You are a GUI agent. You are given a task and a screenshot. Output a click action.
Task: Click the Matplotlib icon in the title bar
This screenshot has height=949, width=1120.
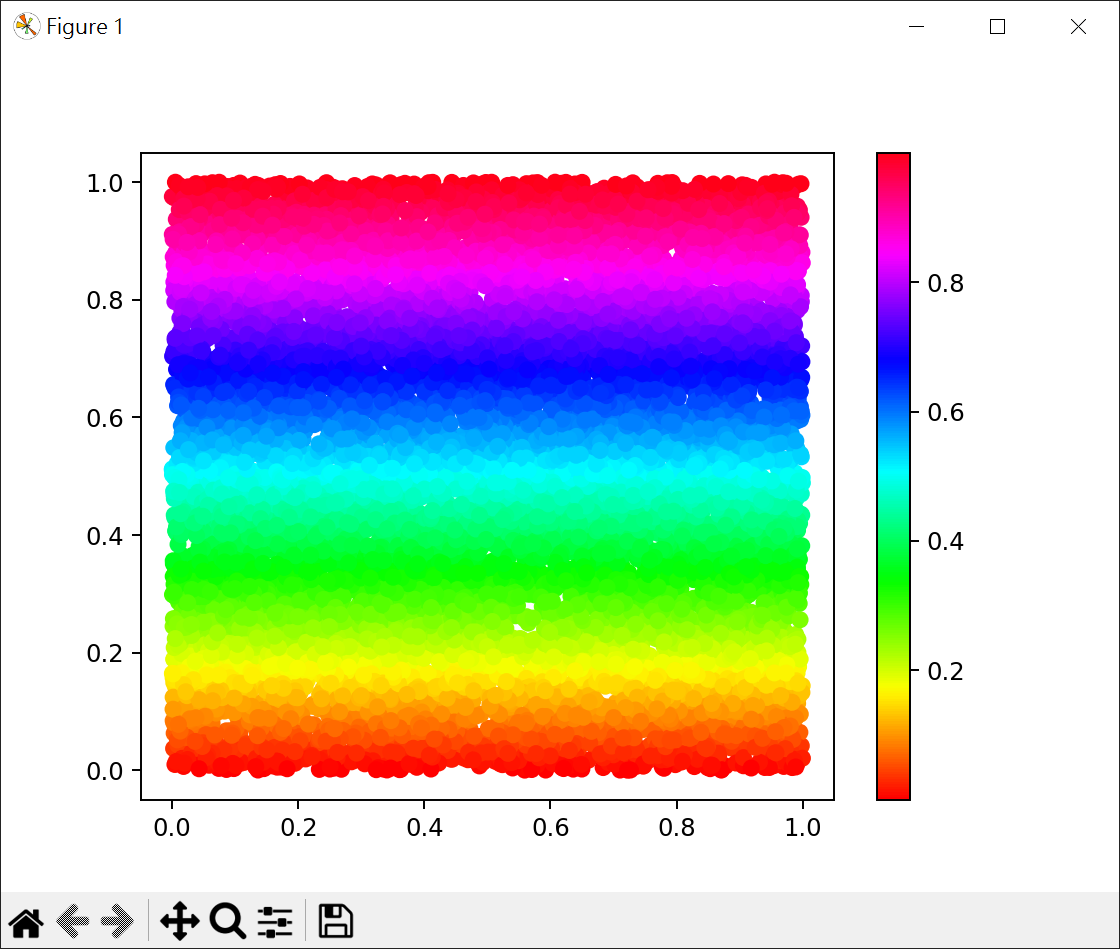(26, 27)
